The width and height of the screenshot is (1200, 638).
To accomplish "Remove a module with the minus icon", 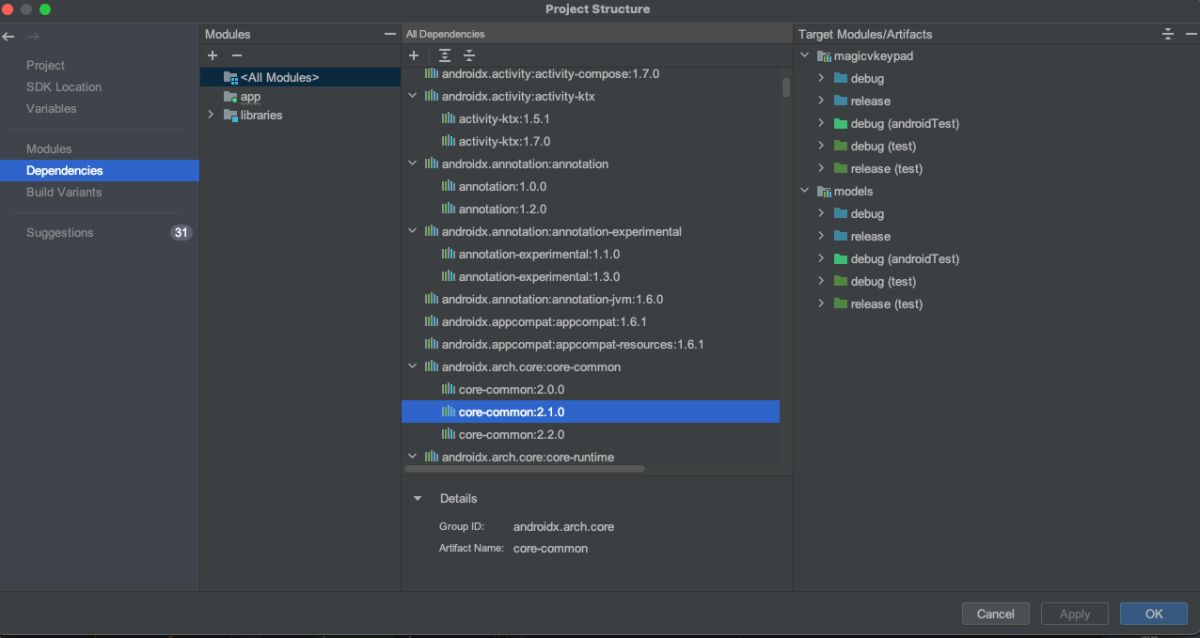I will pyautogui.click(x=237, y=56).
